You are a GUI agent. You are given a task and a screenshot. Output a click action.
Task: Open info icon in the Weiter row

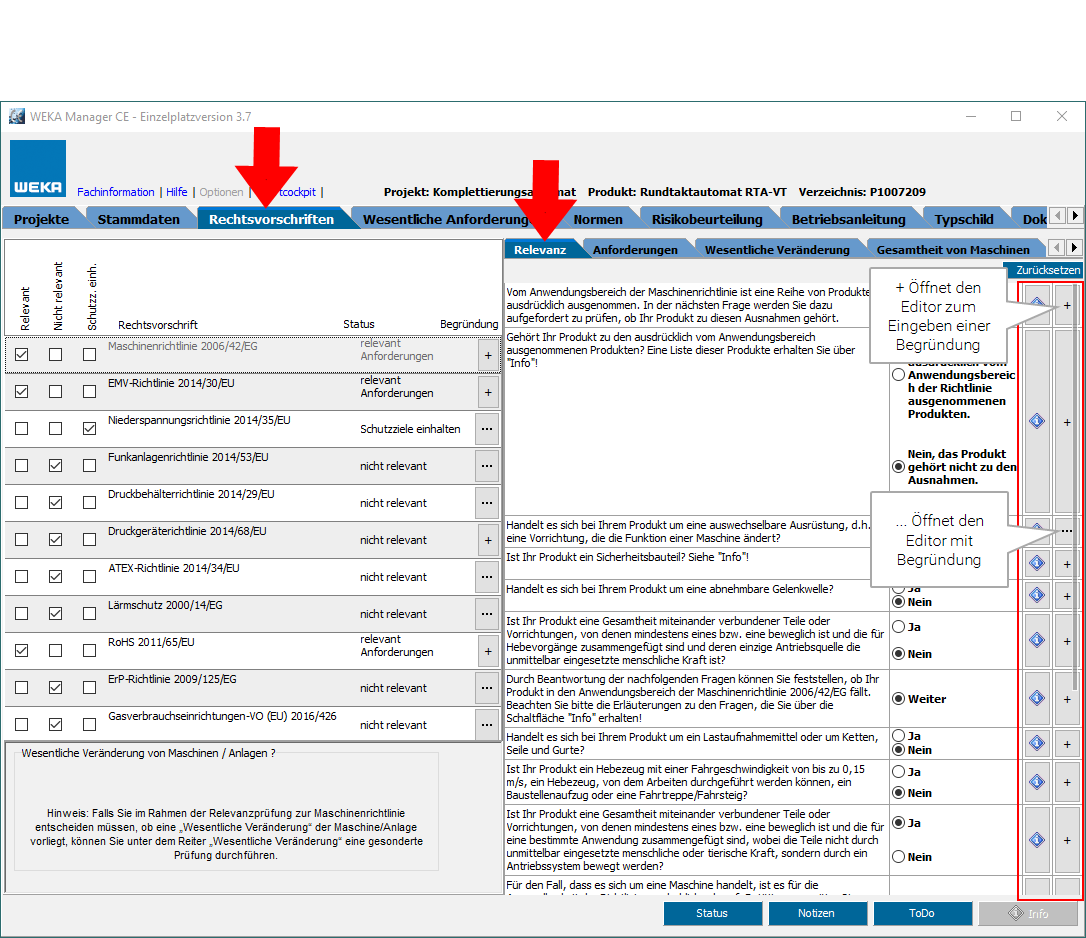coord(1037,698)
